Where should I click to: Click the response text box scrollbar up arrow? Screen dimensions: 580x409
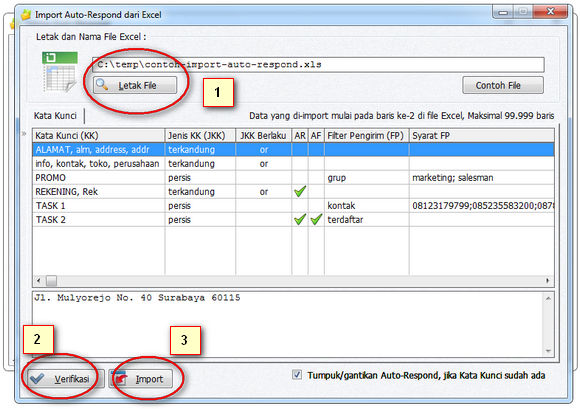pos(548,298)
